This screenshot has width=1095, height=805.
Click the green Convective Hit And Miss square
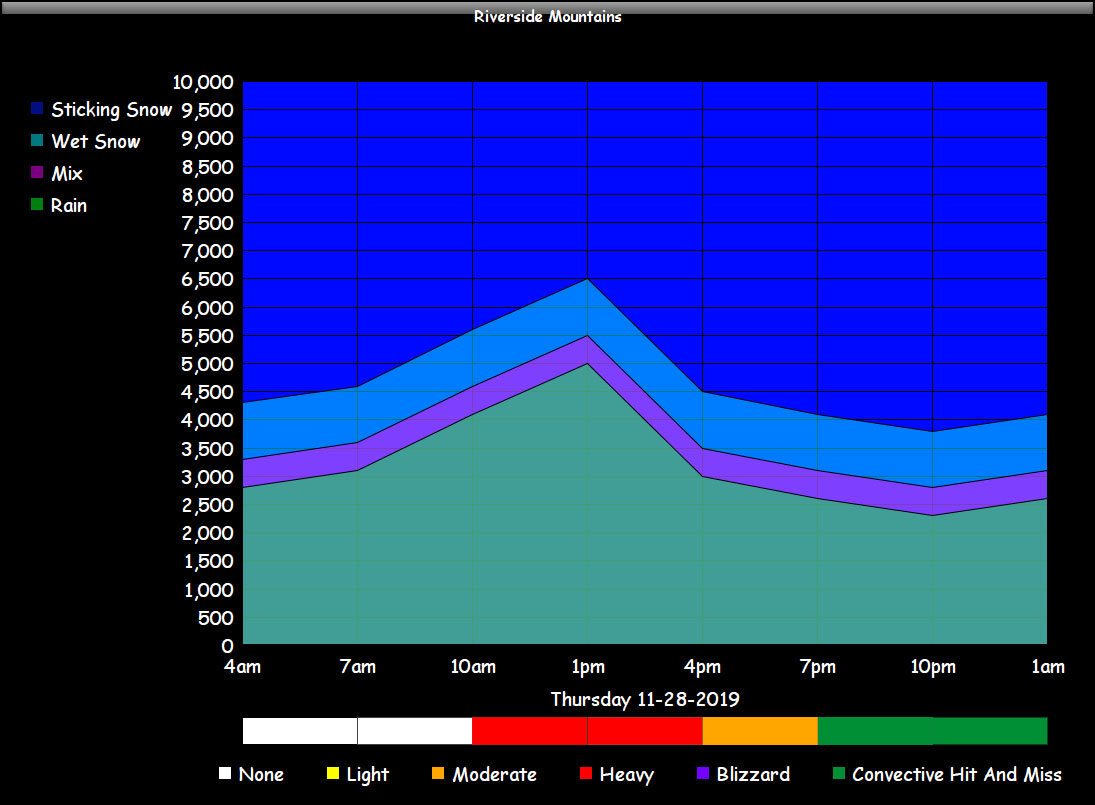[x=838, y=774]
